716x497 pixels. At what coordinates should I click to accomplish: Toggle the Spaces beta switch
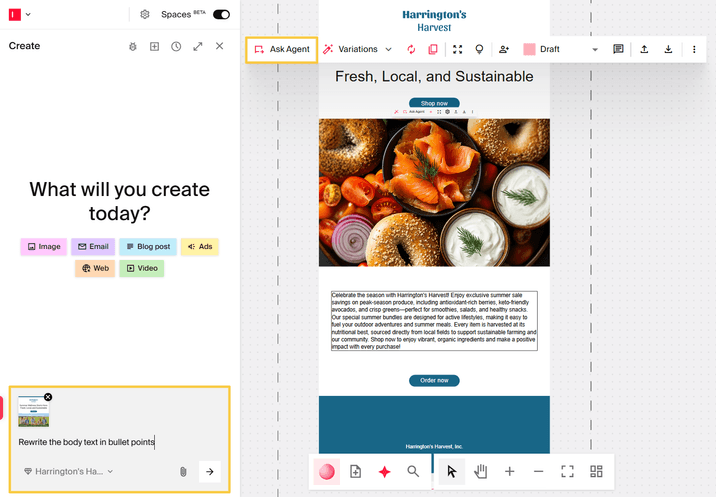click(221, 14)
